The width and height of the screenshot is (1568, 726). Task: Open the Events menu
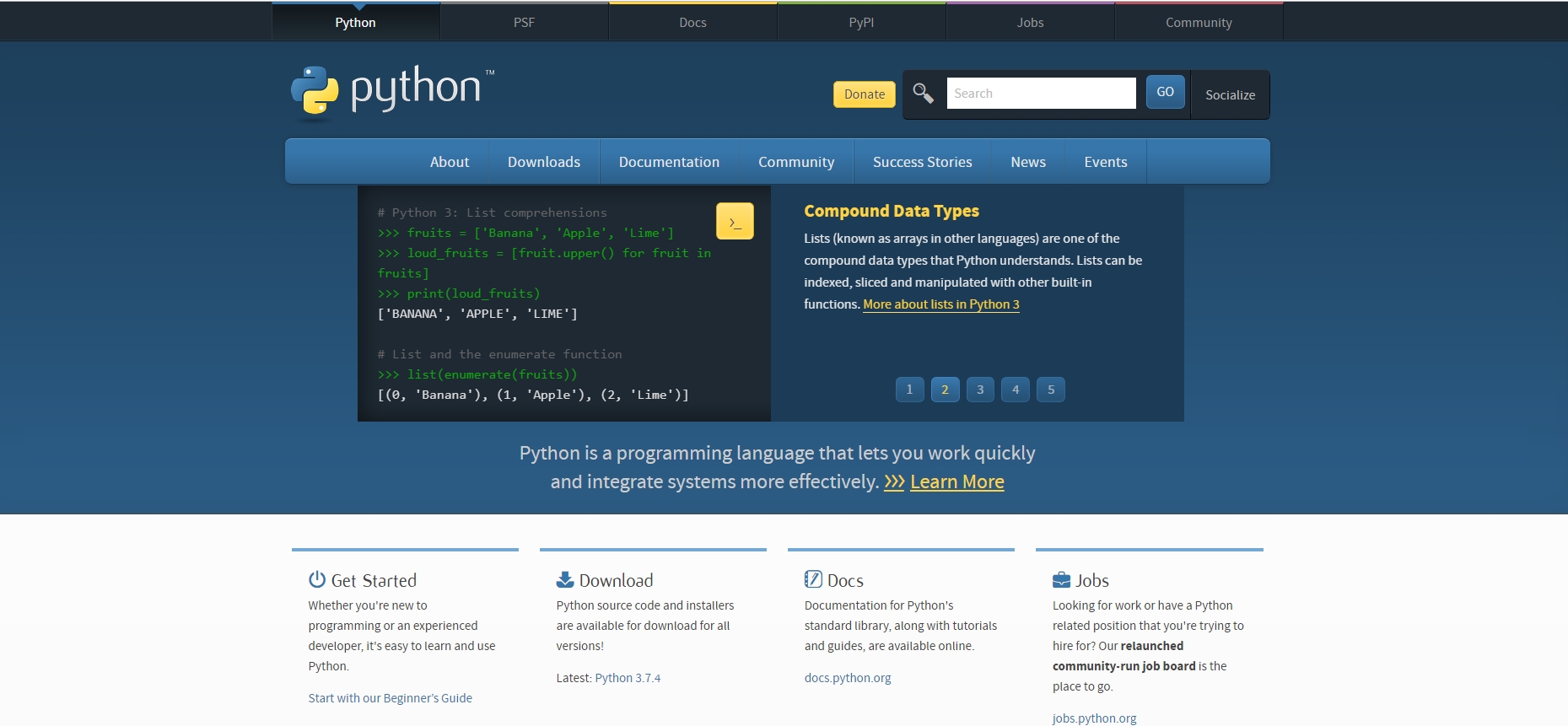click(1105, 162)
